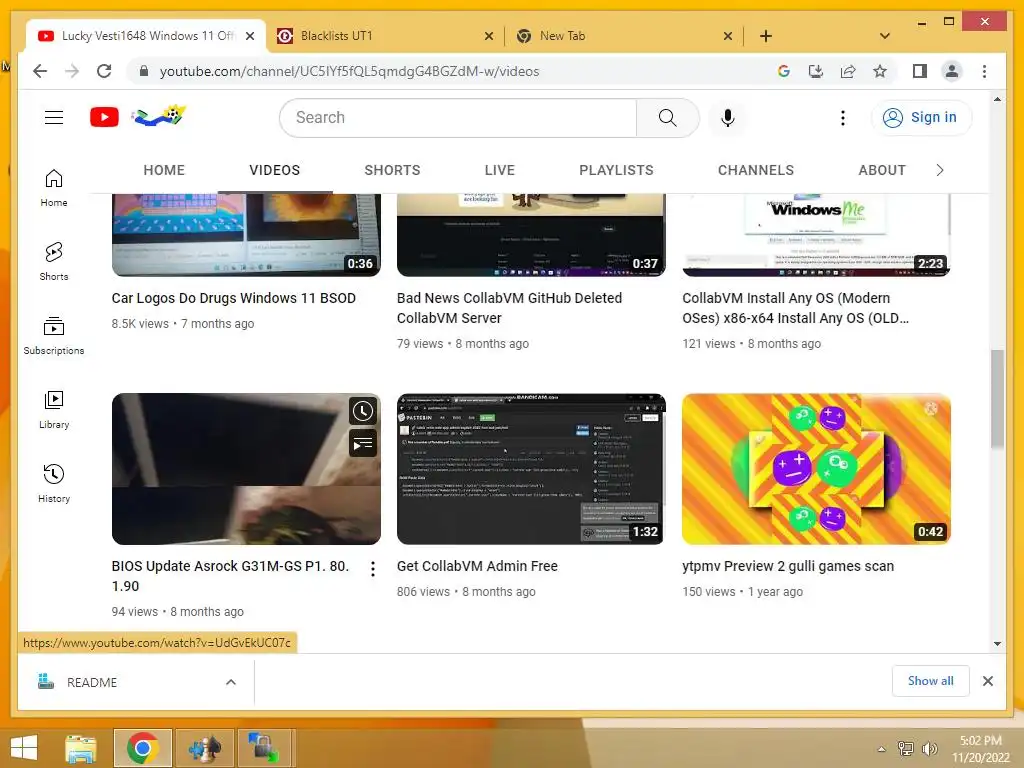Open BIOS Update video thumbnail
This screenshot has width=1024, height=768.
coord(246,469)
